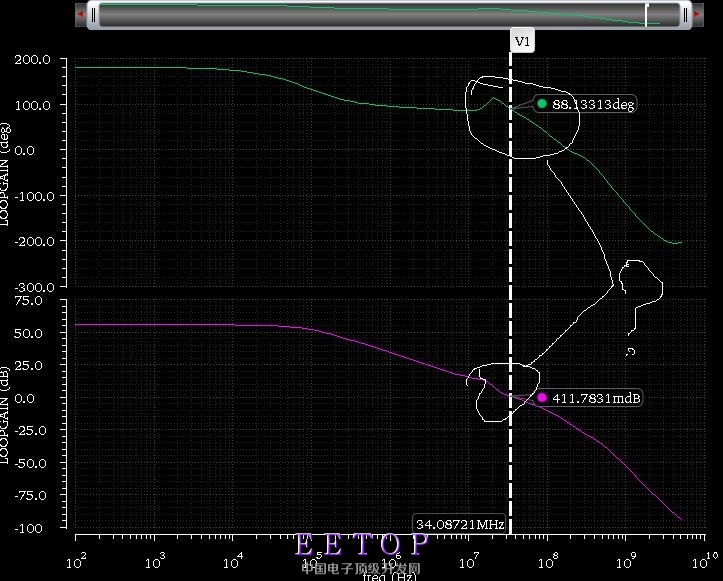
Task: Click the magenta gain marker dot
Action: pos(542,397)
